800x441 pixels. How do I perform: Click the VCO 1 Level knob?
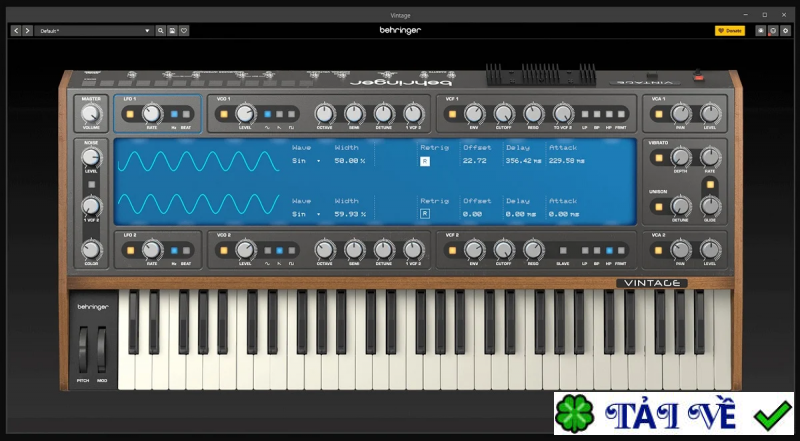point(245,113)
